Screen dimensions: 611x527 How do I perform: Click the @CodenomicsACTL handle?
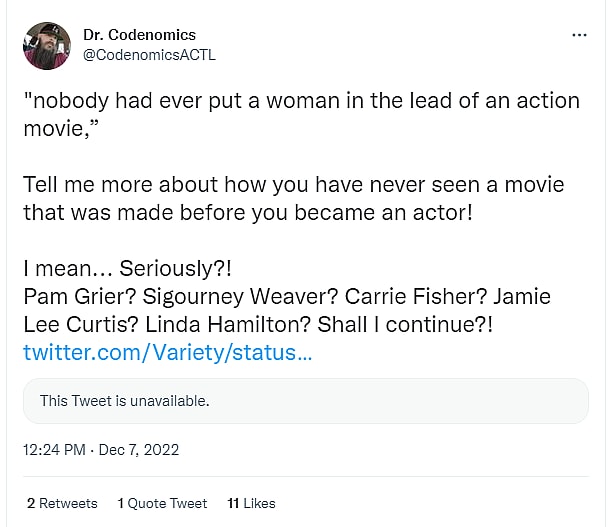click(148, 55)
